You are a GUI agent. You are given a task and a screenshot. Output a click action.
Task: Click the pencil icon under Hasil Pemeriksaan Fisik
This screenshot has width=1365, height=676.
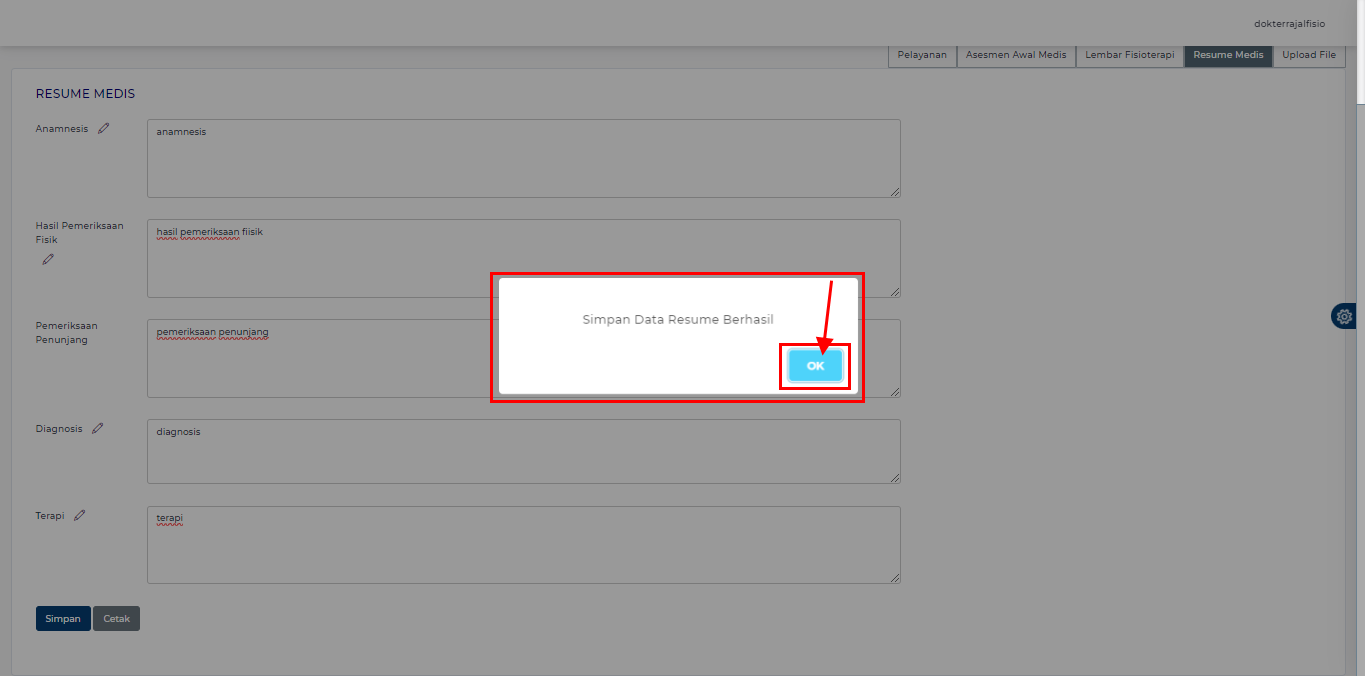pyautogui.click(x=48, y=259)
